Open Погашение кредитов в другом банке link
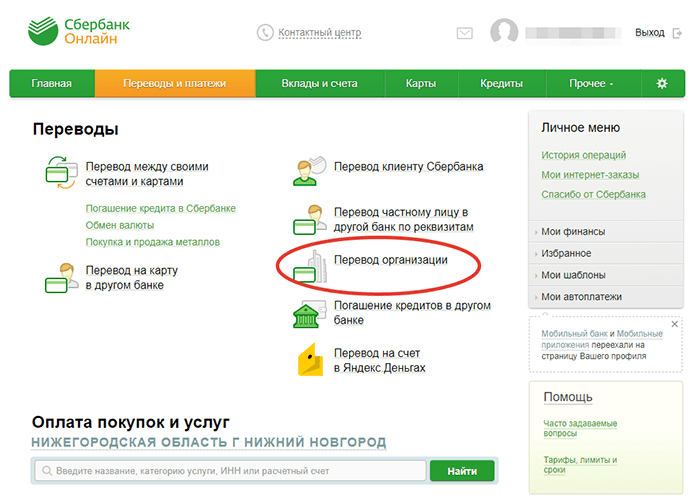This screenshot has width=700, height=500. (x=412, y=313)
